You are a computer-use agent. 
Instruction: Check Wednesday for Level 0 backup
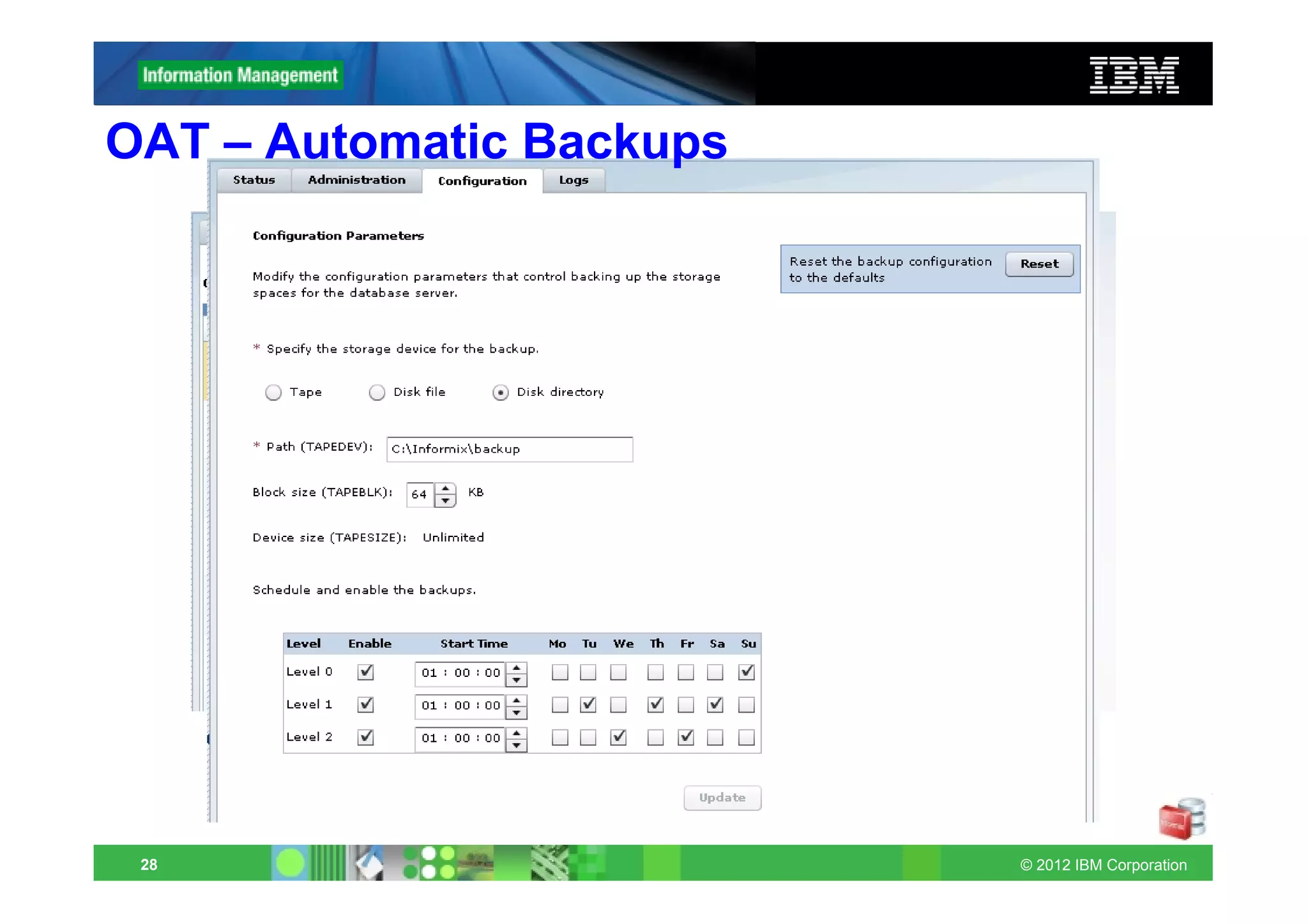tap(618, 672)
